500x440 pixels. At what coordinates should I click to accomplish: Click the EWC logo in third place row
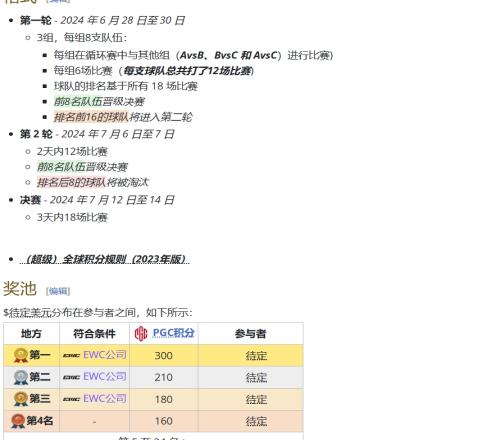pos(71,399)
